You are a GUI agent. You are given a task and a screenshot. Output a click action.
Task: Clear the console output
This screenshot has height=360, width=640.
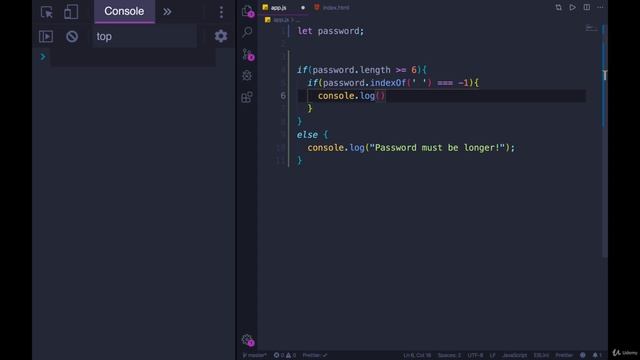[x=72, y=36]
